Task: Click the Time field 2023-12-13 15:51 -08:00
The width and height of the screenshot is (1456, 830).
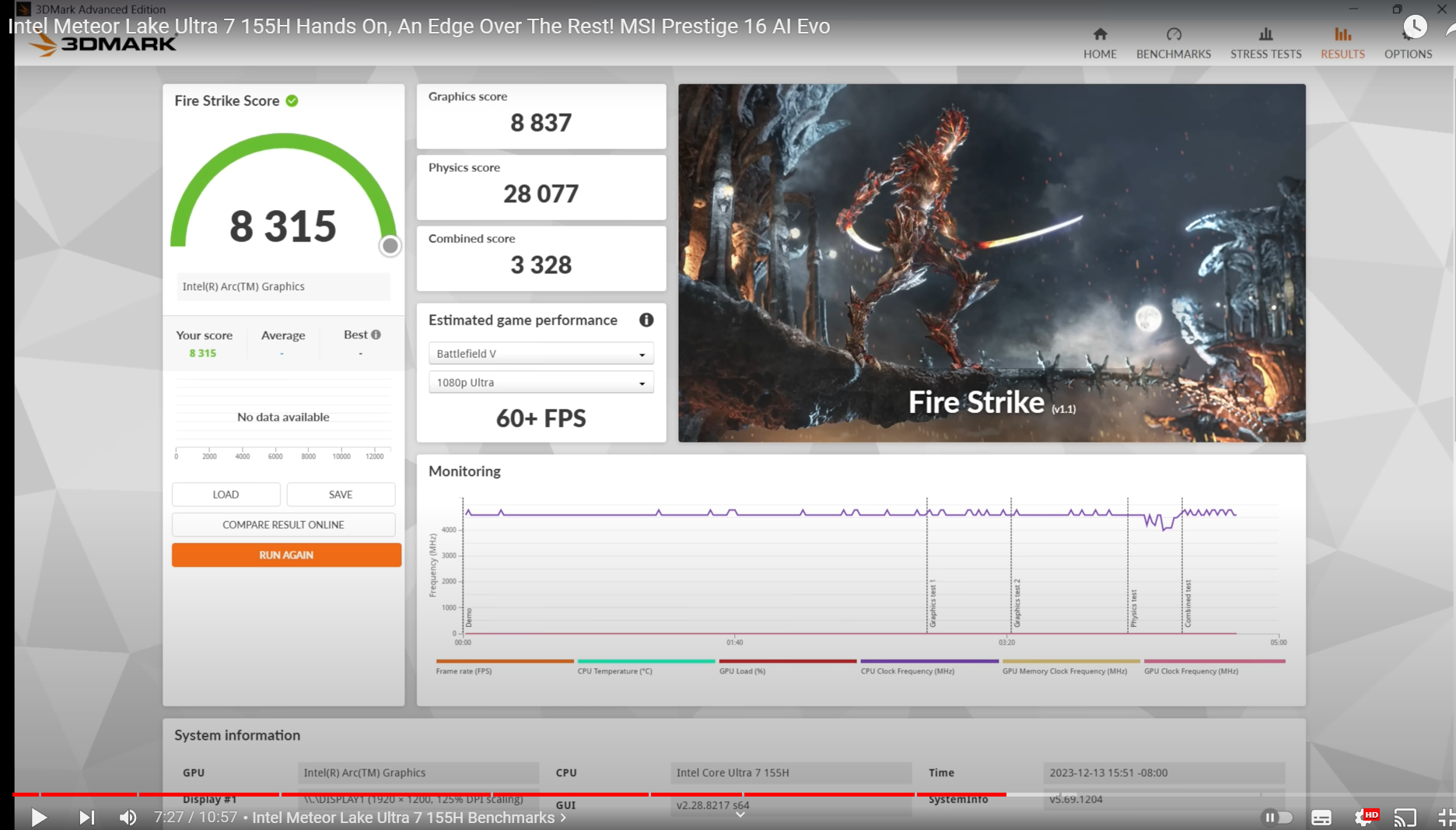Action: [x=1164, y=772]
